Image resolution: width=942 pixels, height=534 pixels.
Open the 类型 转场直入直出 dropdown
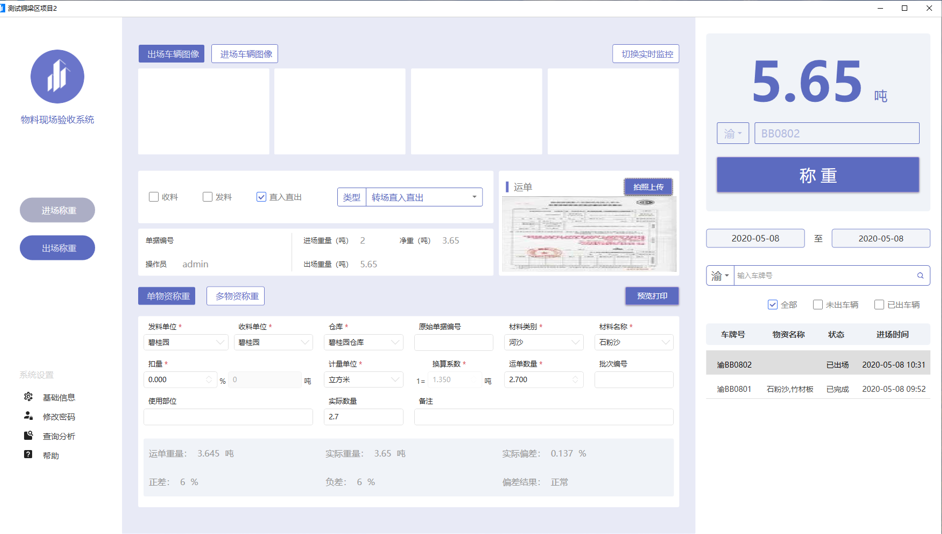[x=424, y=197]
